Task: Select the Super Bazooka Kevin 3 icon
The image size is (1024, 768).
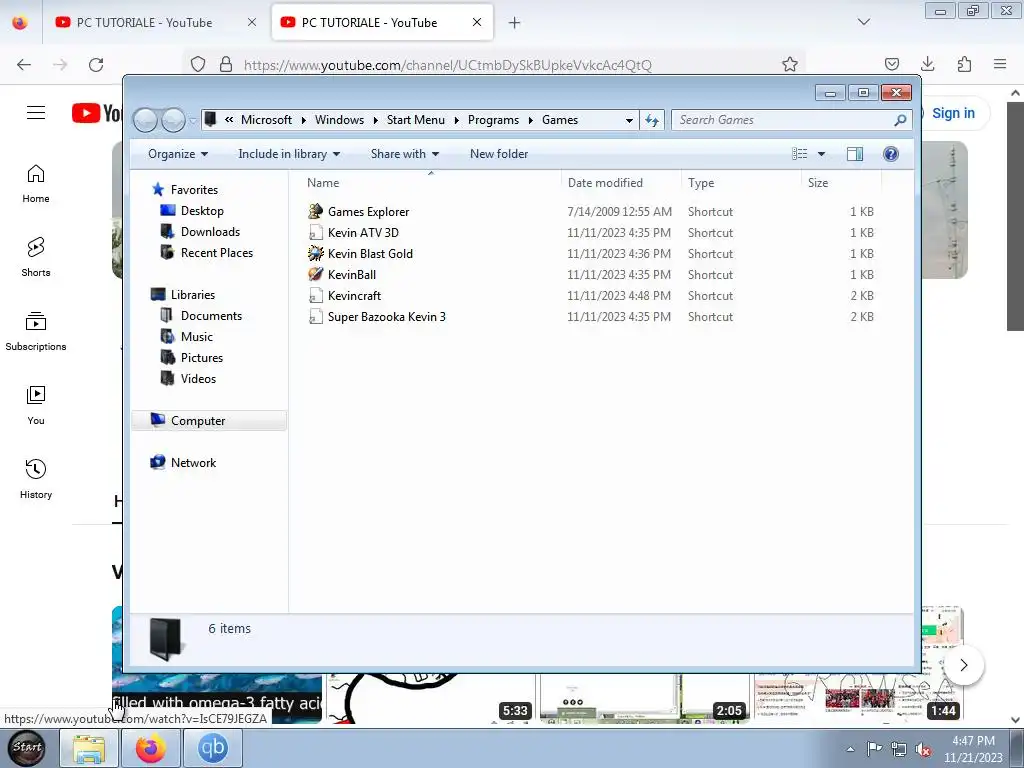Action: (315, 316)
